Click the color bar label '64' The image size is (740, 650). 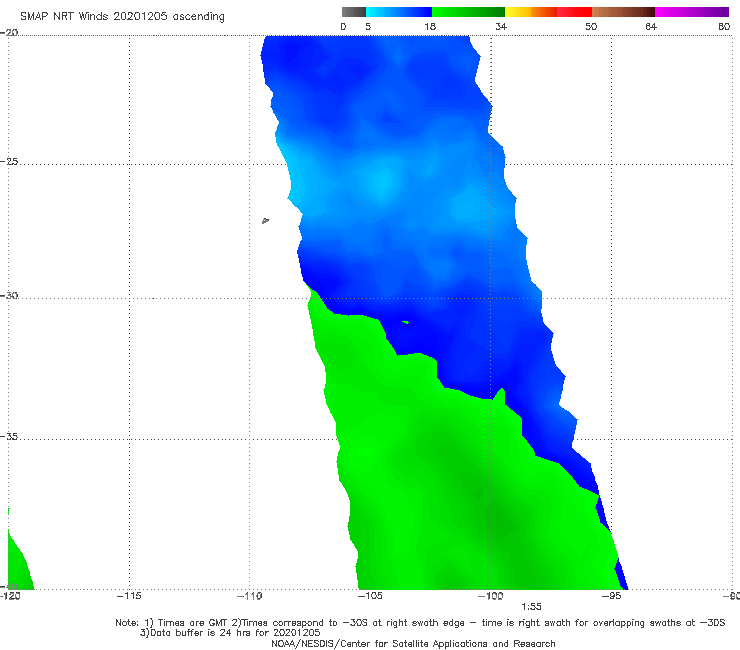[x=651, y=26]
